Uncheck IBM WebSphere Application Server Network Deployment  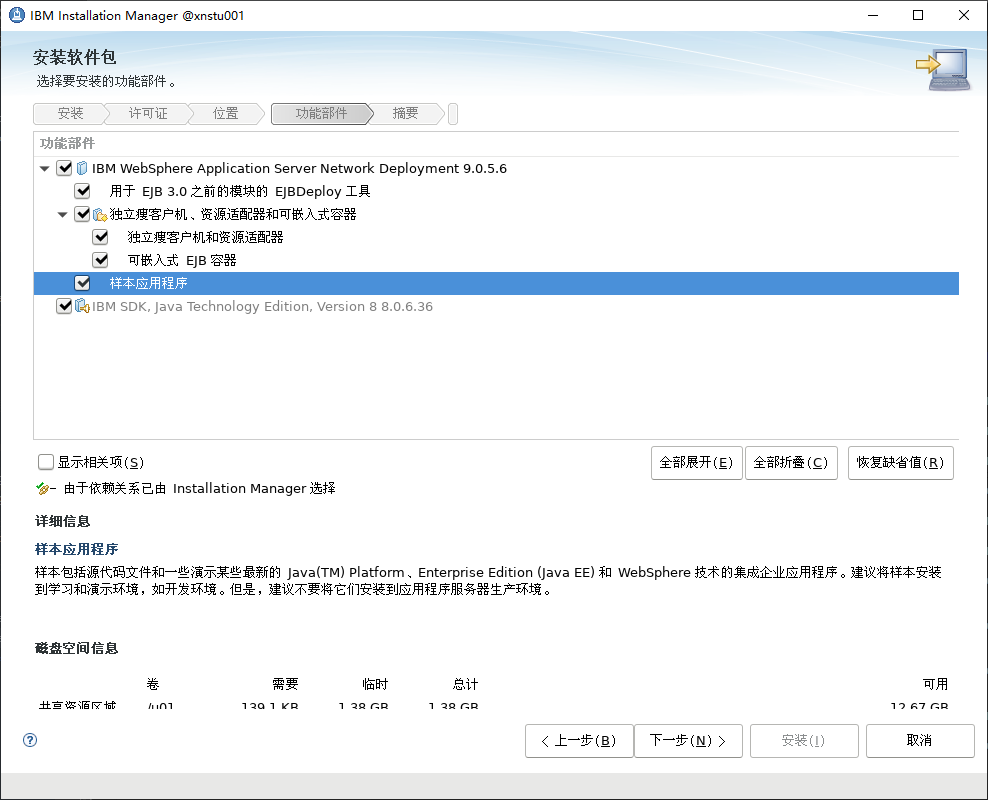[x=64, y=168]
